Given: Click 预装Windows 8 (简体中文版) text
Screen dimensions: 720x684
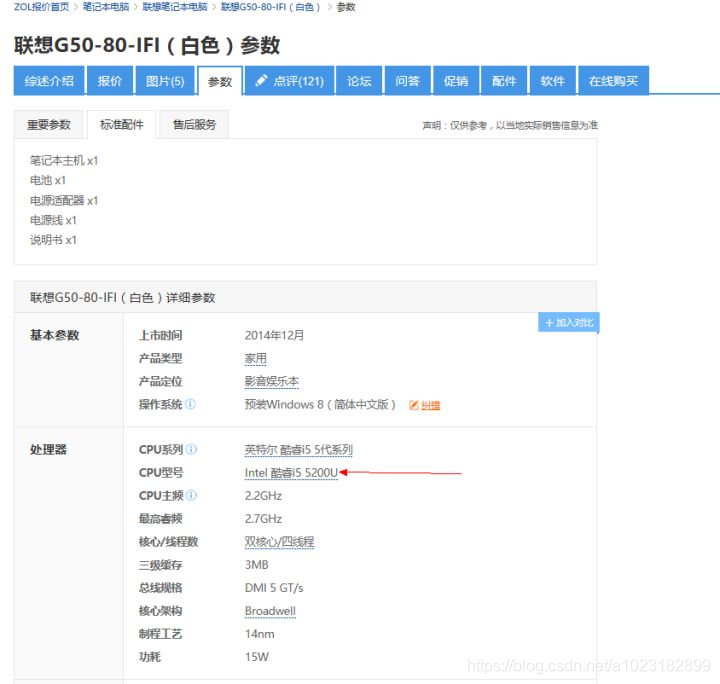Looking at the screenshot, I should click(x=320, y=404).
